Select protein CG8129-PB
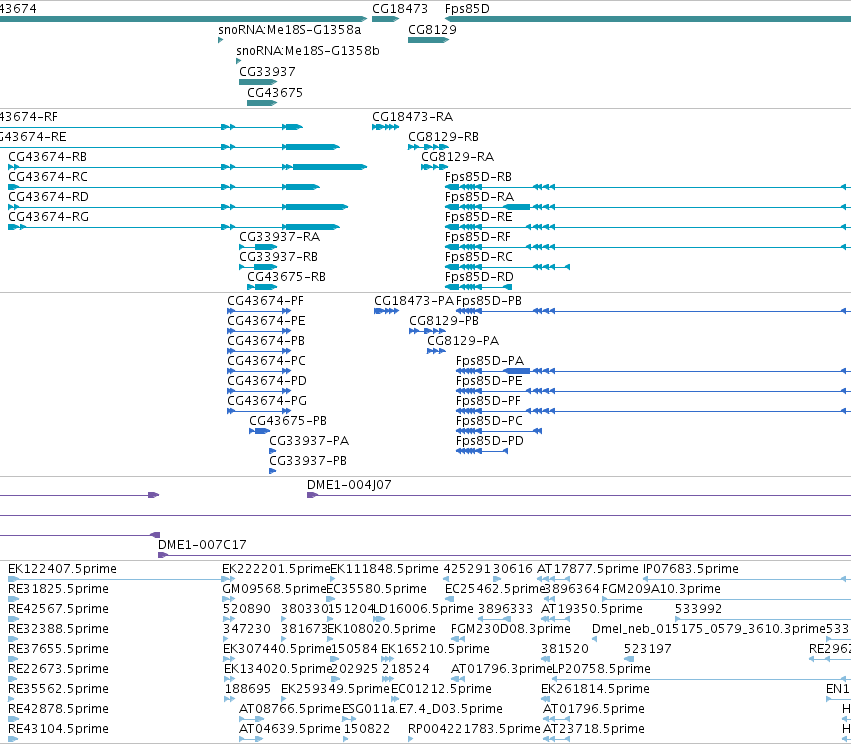The width and height of the screenshot is (851, 744). pyautogui.click(x=443, y=322)
